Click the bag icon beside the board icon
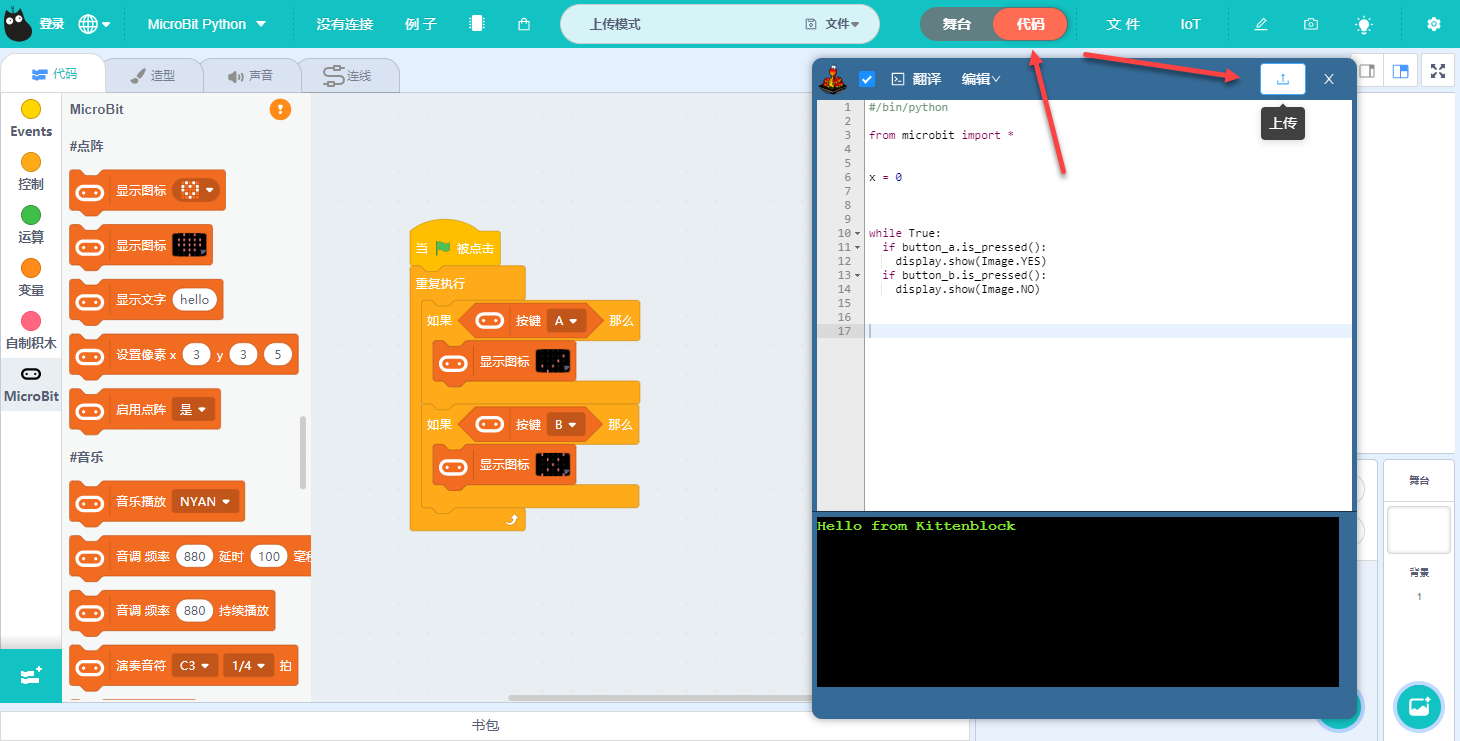The image size is (1460, 741). click(x=524, y=24)
